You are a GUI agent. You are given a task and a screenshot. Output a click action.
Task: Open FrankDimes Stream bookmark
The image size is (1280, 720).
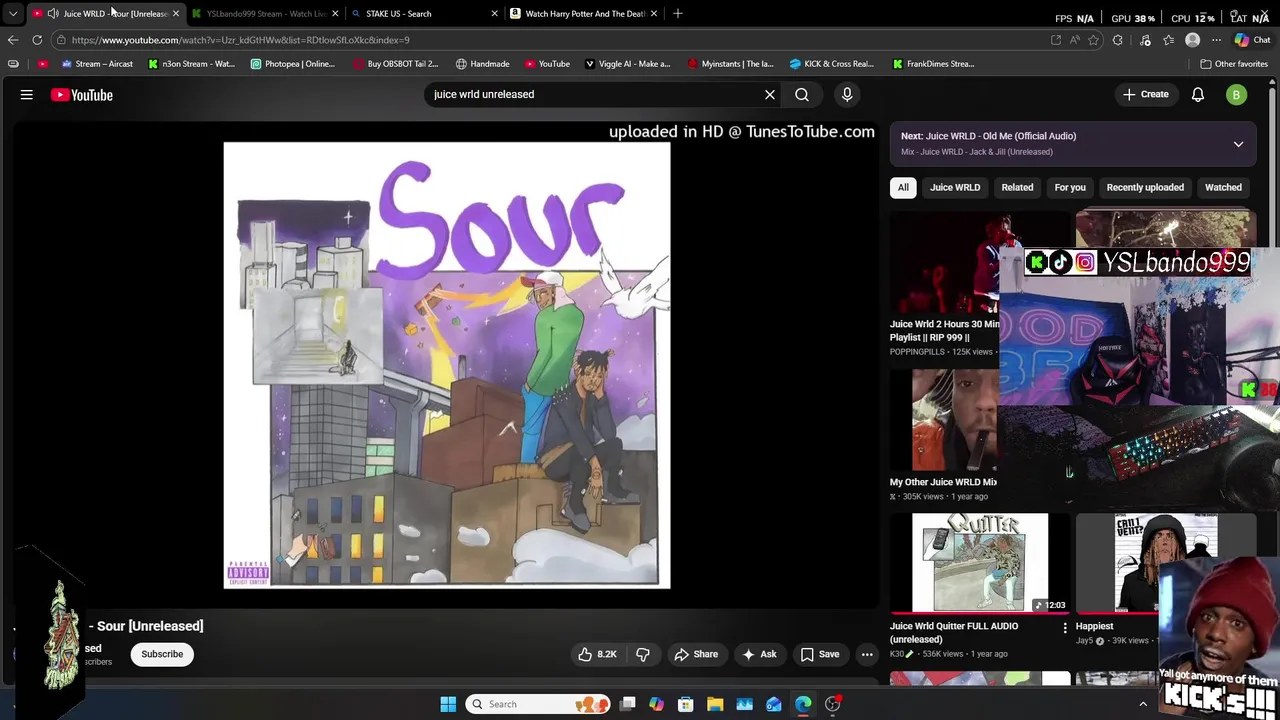pos(933,64)
